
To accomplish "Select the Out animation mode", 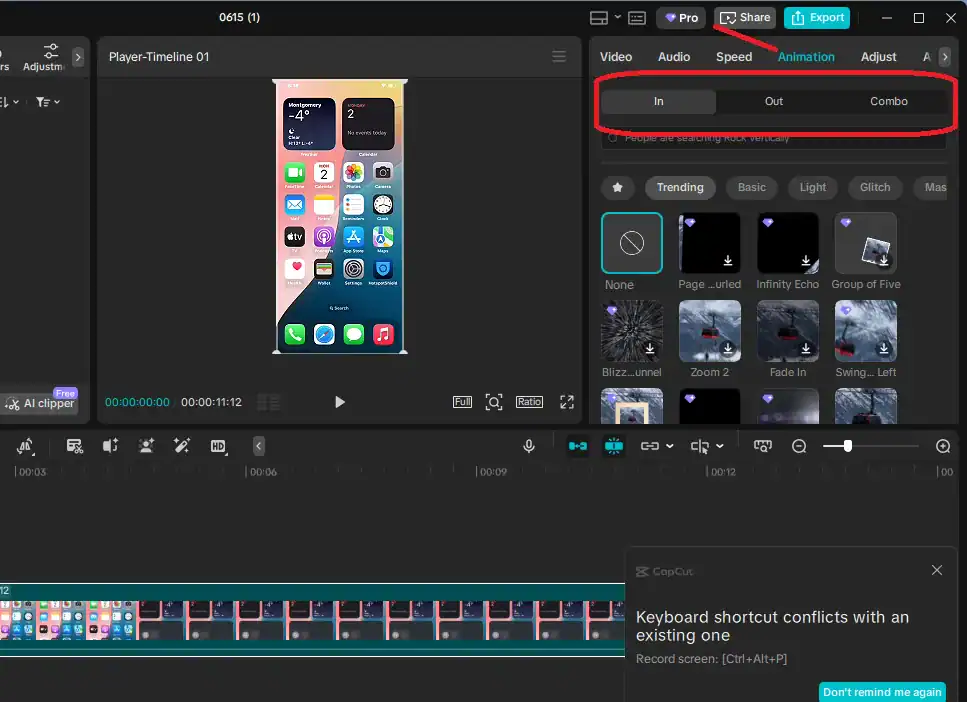I will pos(774,101).
